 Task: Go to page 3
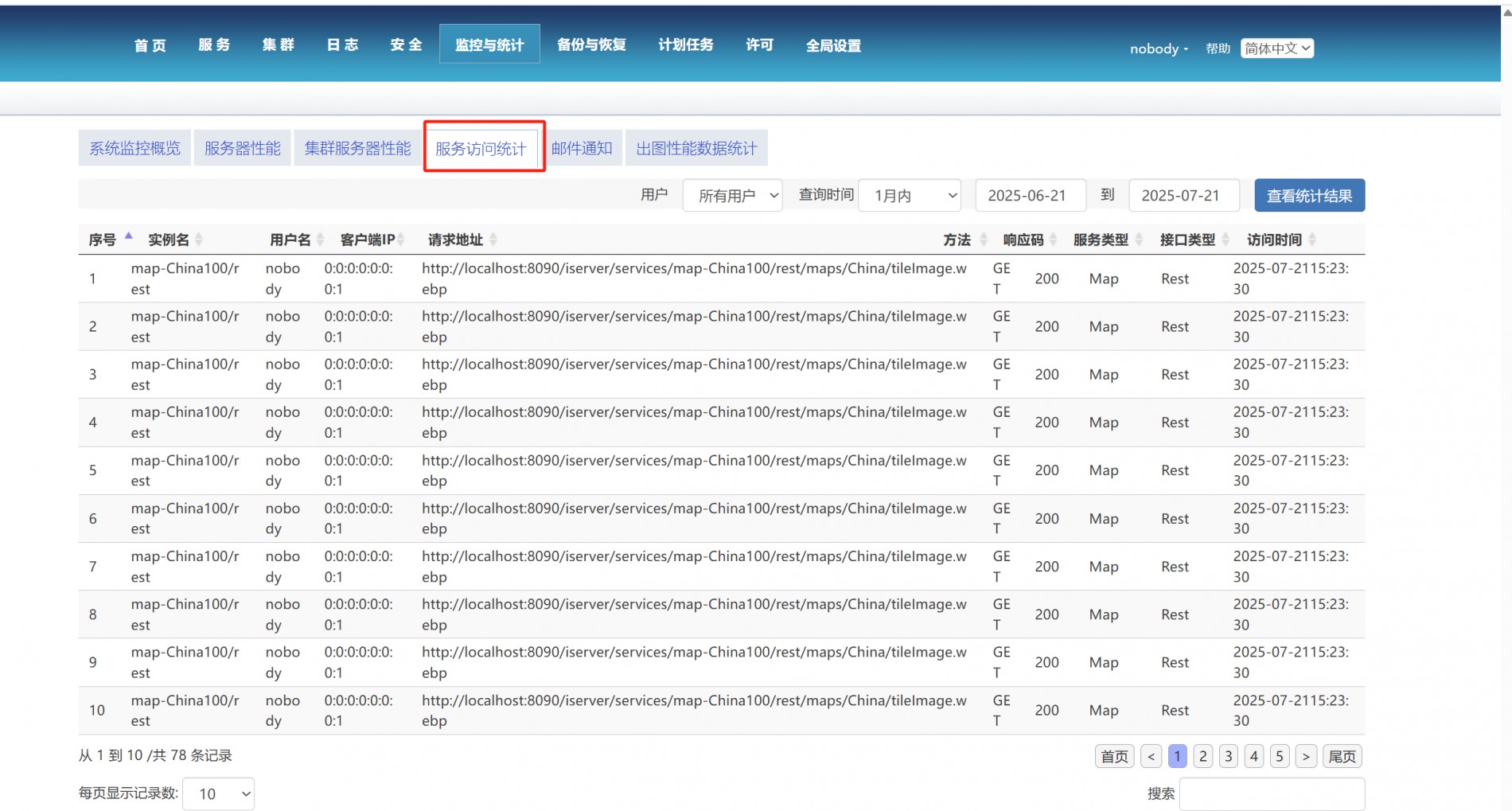click(1229, 756)
